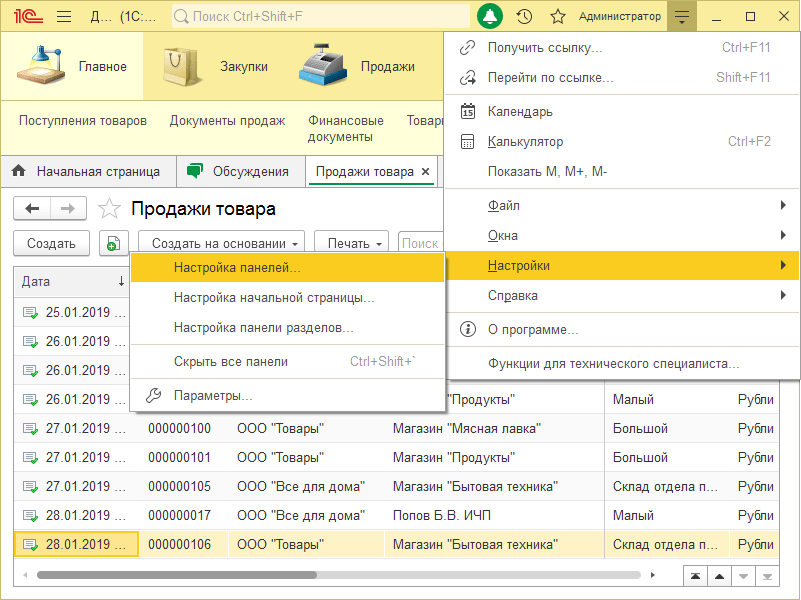Open О программе info item
The height and width of the screenshot is (600, 801).
[x=622, y=329]
